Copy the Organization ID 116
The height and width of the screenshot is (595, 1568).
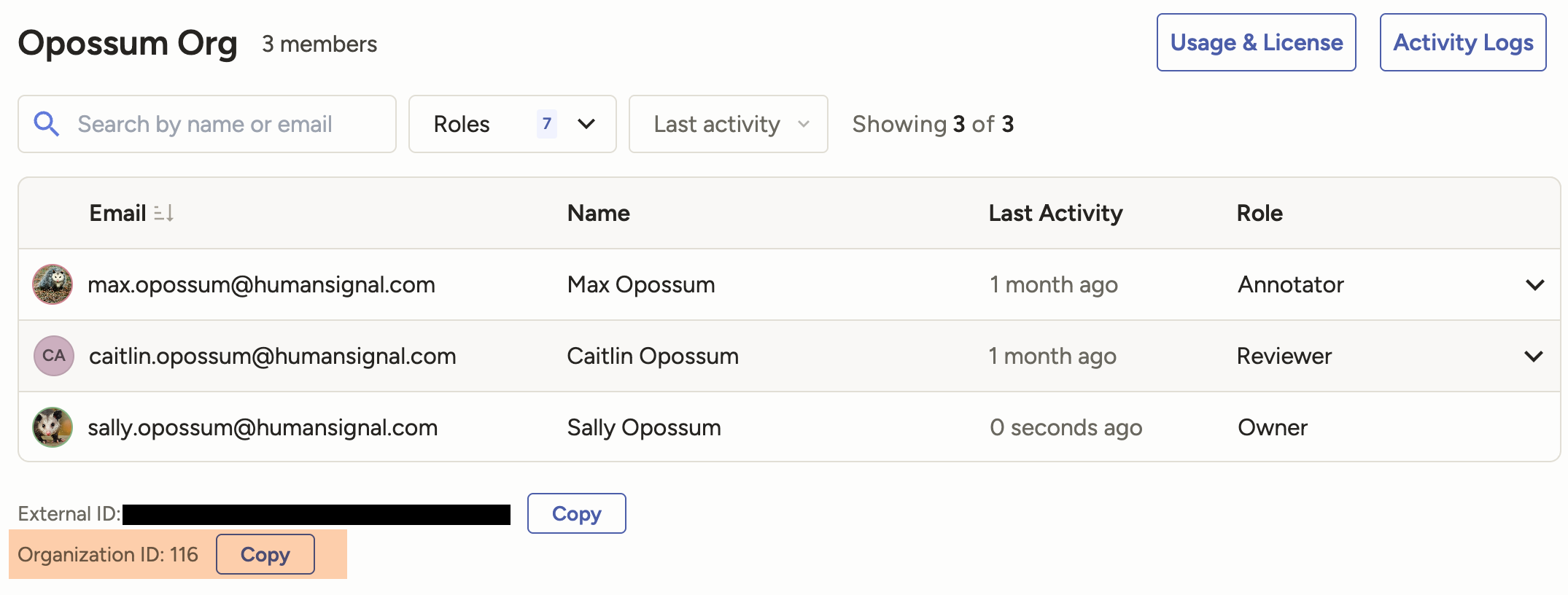(x=265, y=554)
